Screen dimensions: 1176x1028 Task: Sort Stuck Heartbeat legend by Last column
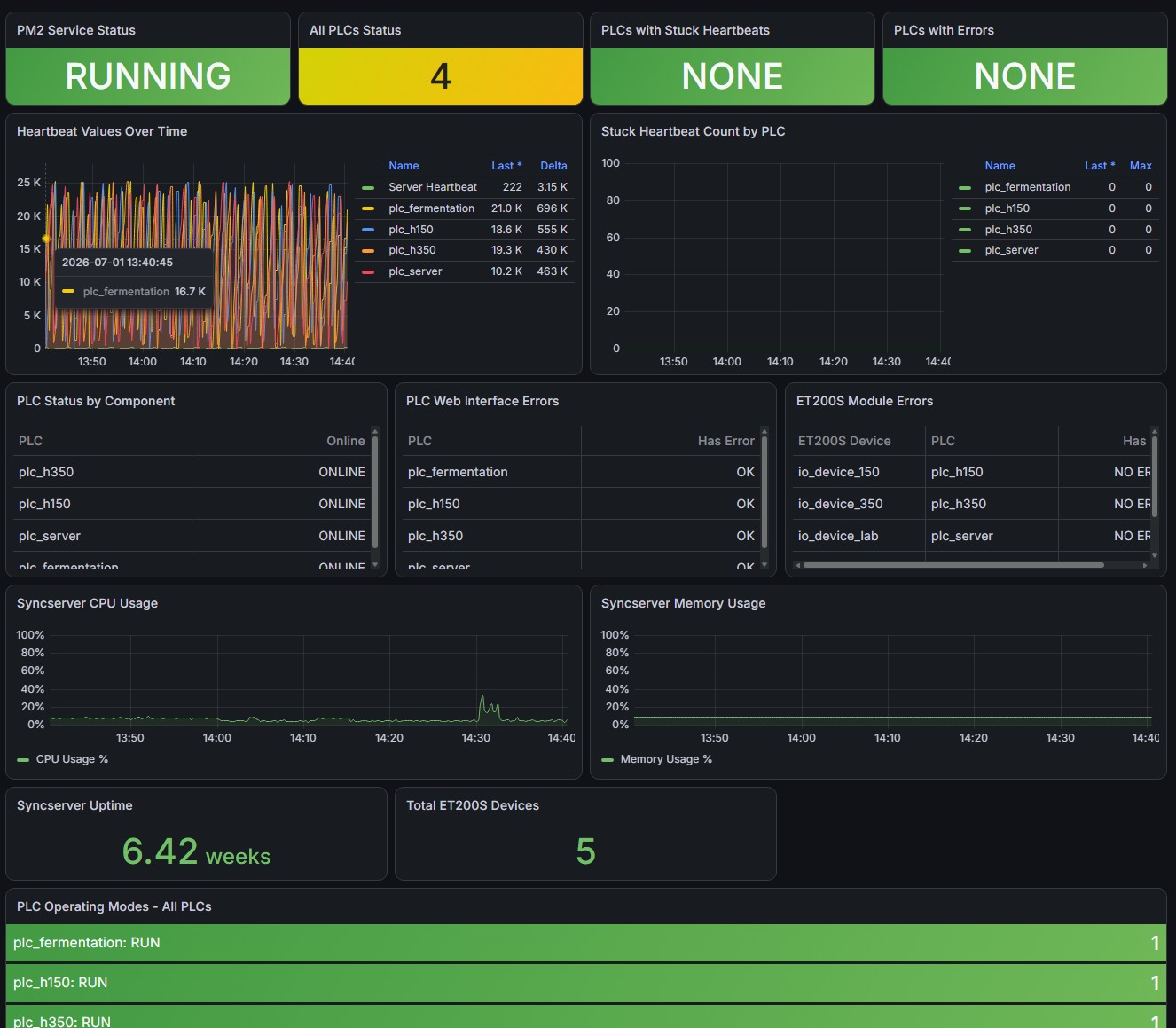point(1100,166)
